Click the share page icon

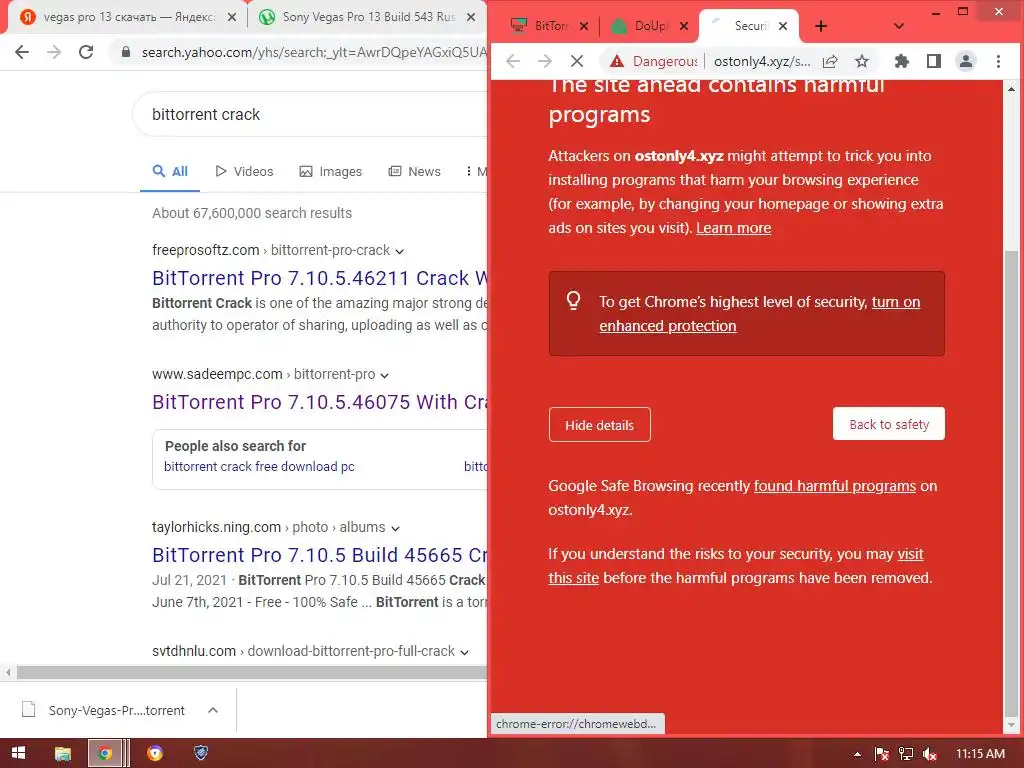click(x=830, y=61)
